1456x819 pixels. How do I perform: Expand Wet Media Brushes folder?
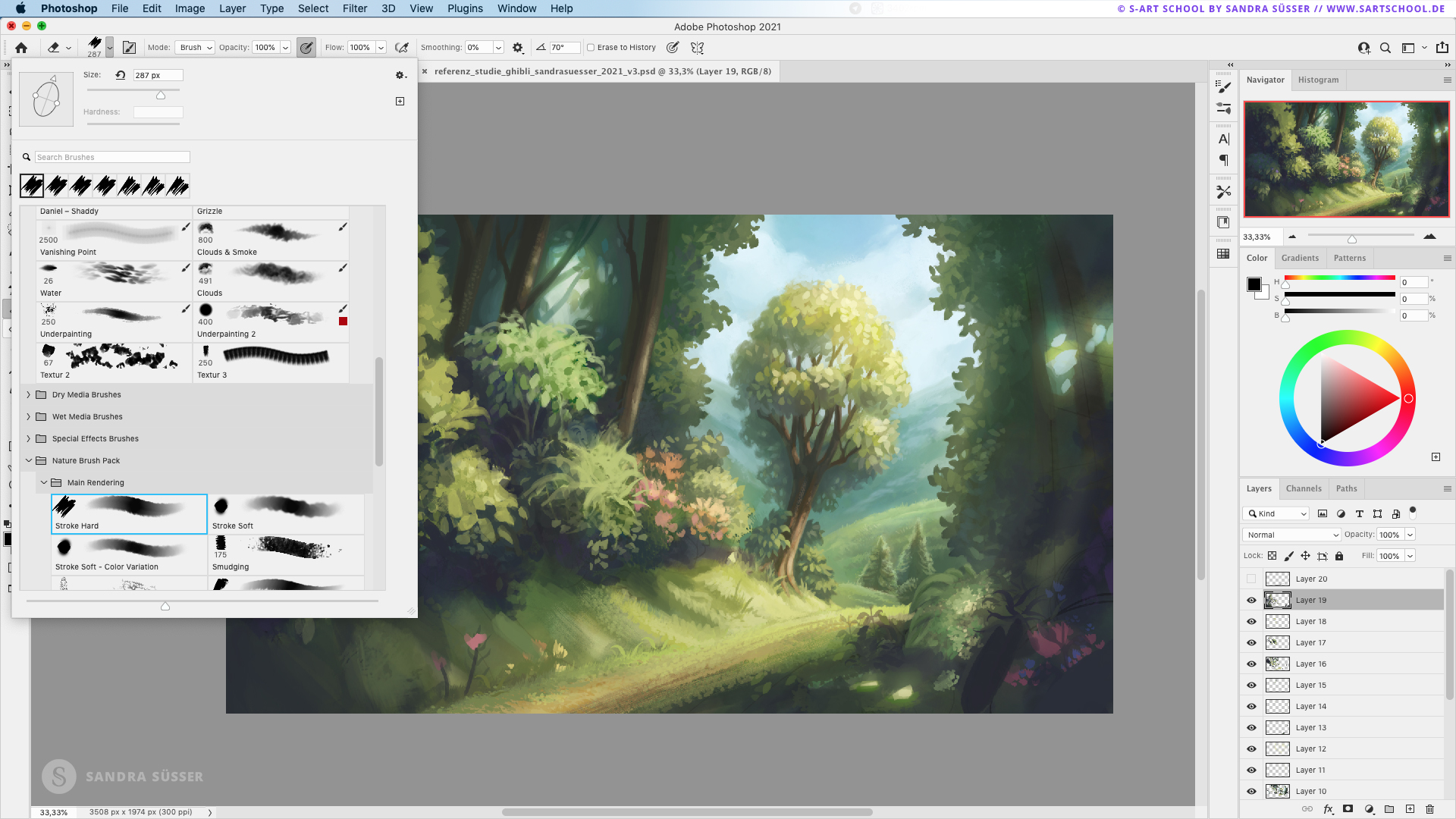point(29,417)
